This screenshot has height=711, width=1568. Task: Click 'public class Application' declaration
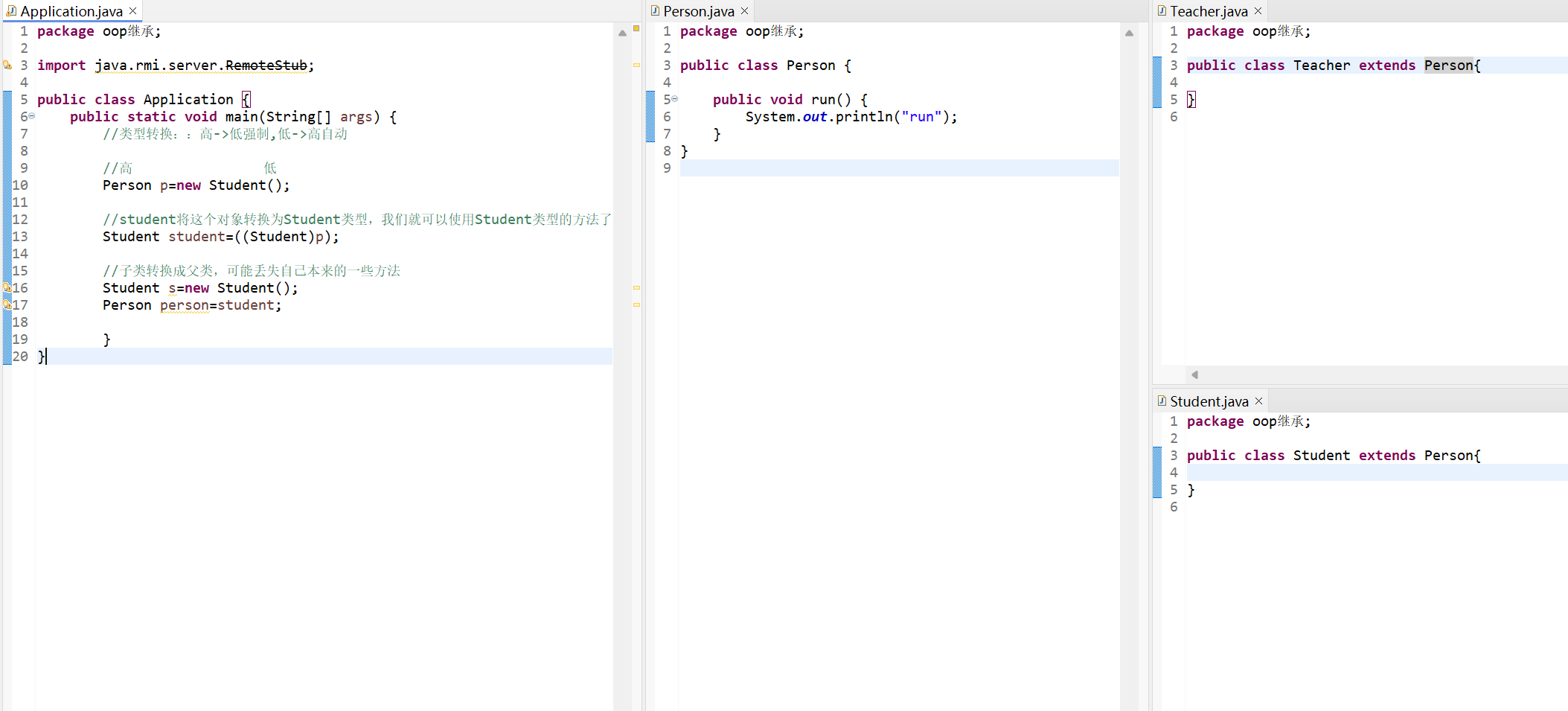click(135, 100)
